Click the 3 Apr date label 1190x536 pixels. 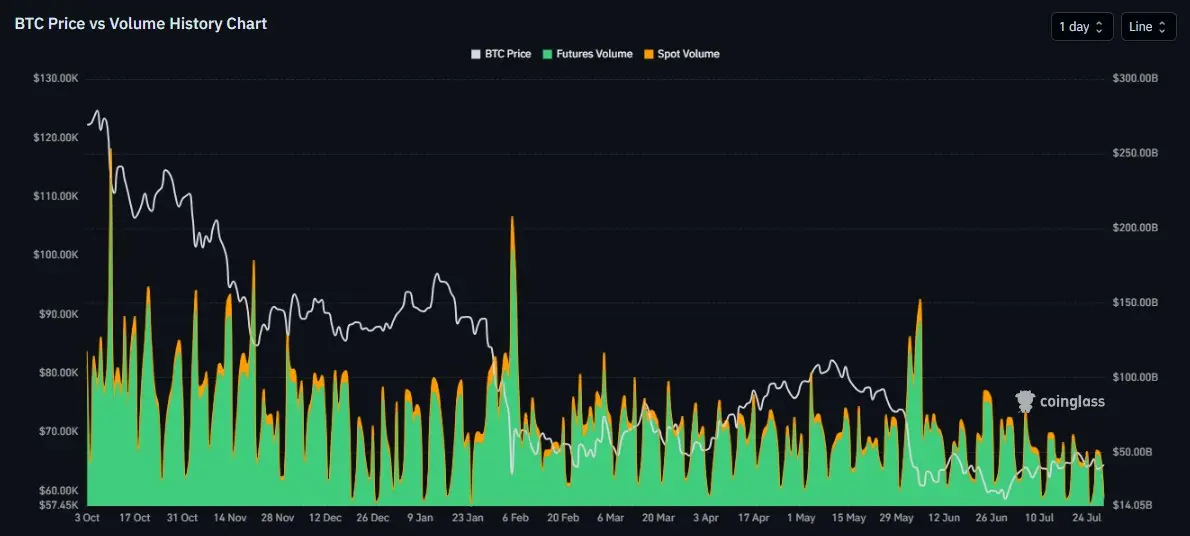(x=706, y=518)
